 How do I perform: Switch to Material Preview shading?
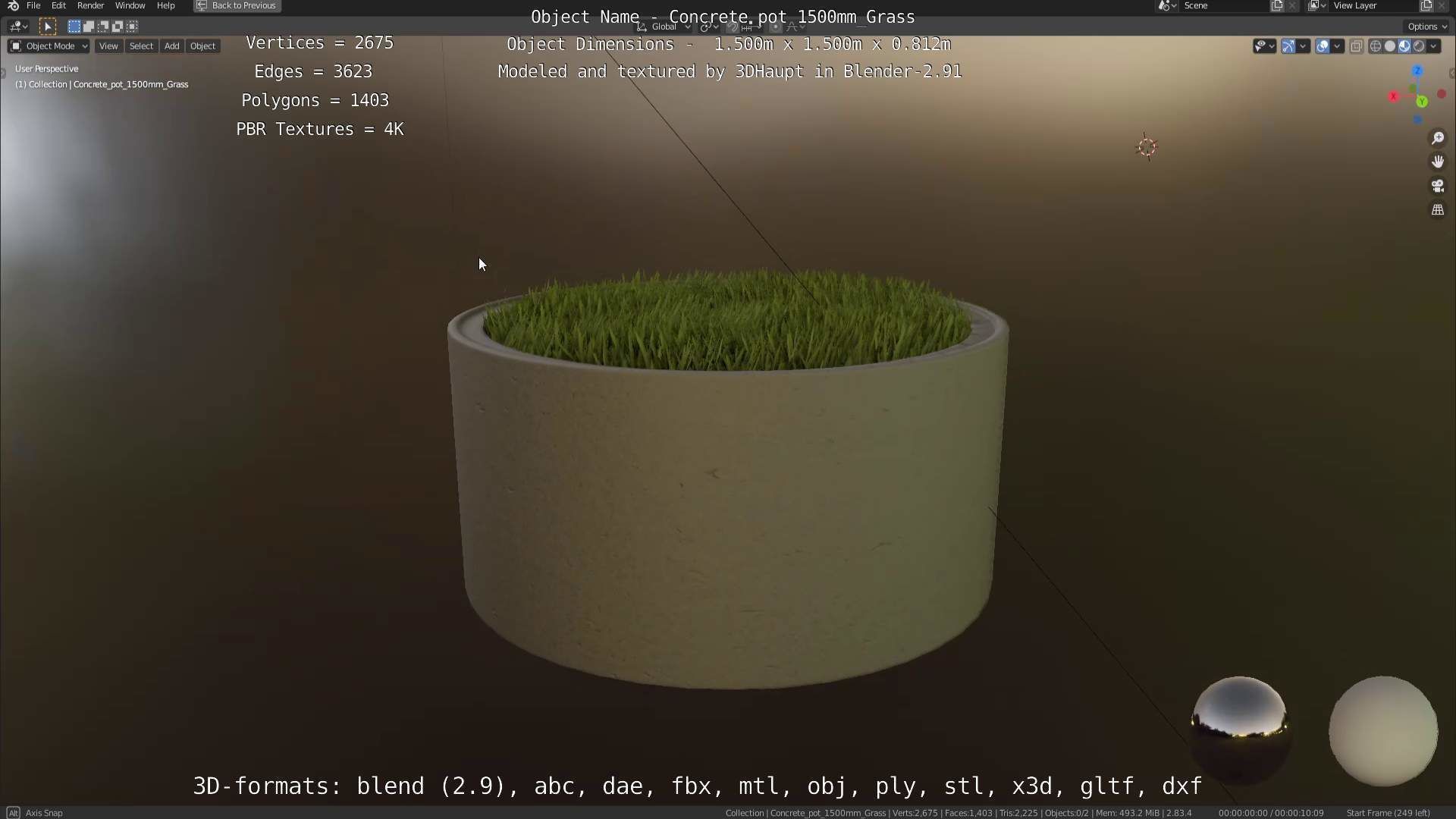(1404, 46)
